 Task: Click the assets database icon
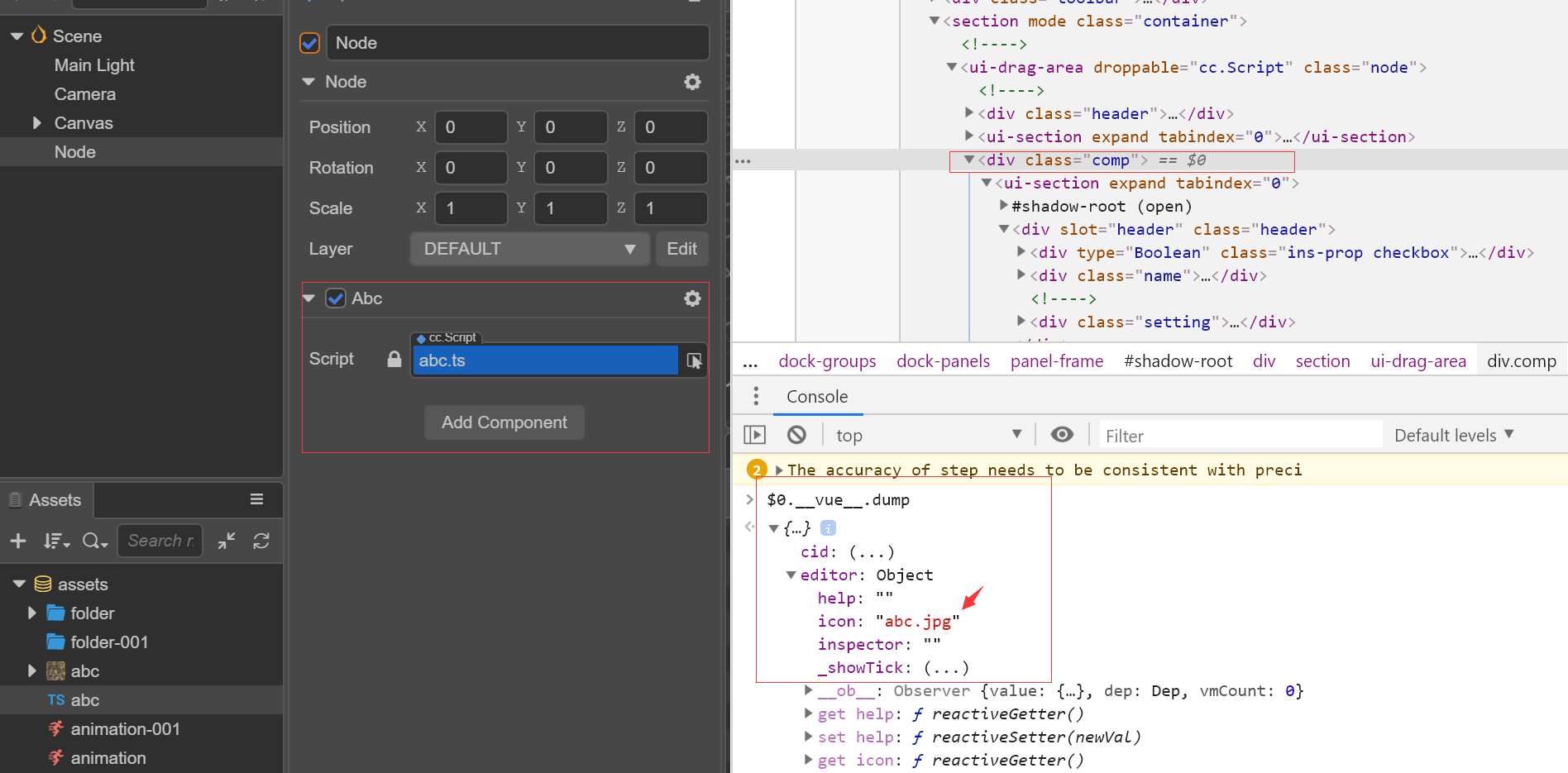43,585
